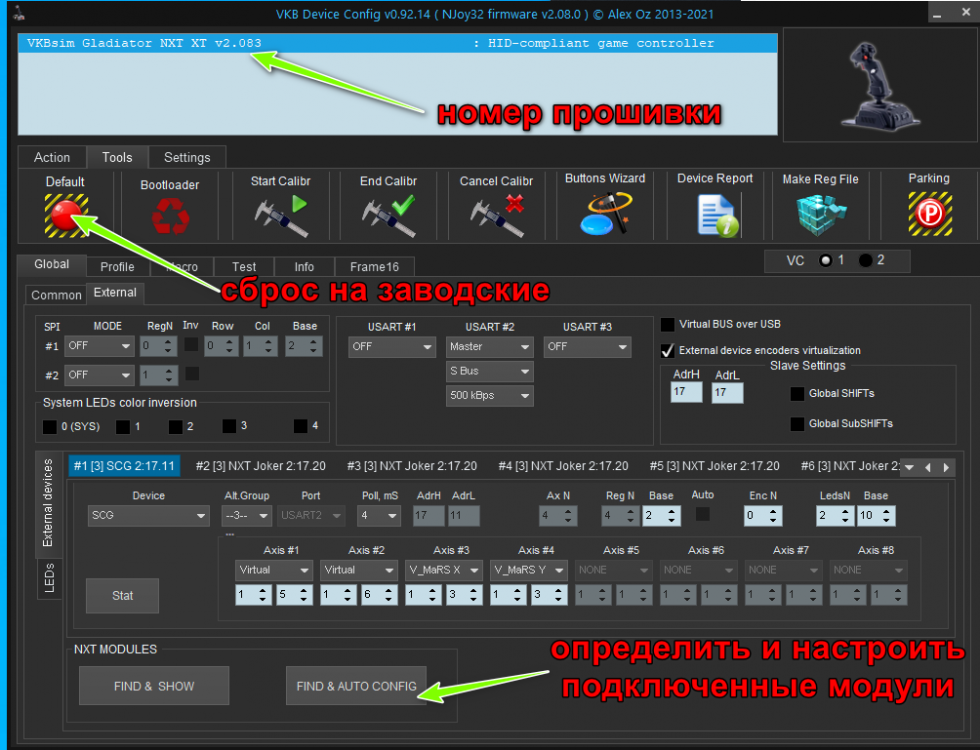Switch to the Action tab
The image size is (980, 750).
[52, 158]
